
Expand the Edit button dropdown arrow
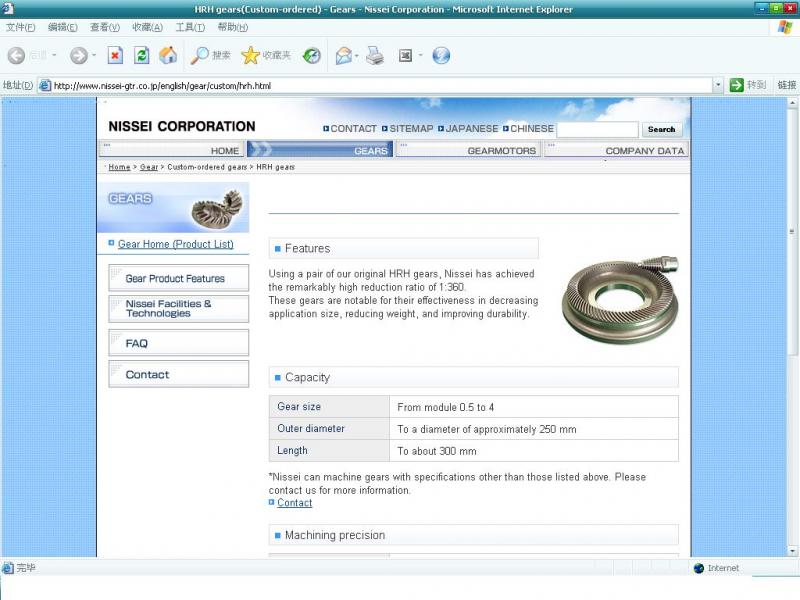click(x=420, y=55)
